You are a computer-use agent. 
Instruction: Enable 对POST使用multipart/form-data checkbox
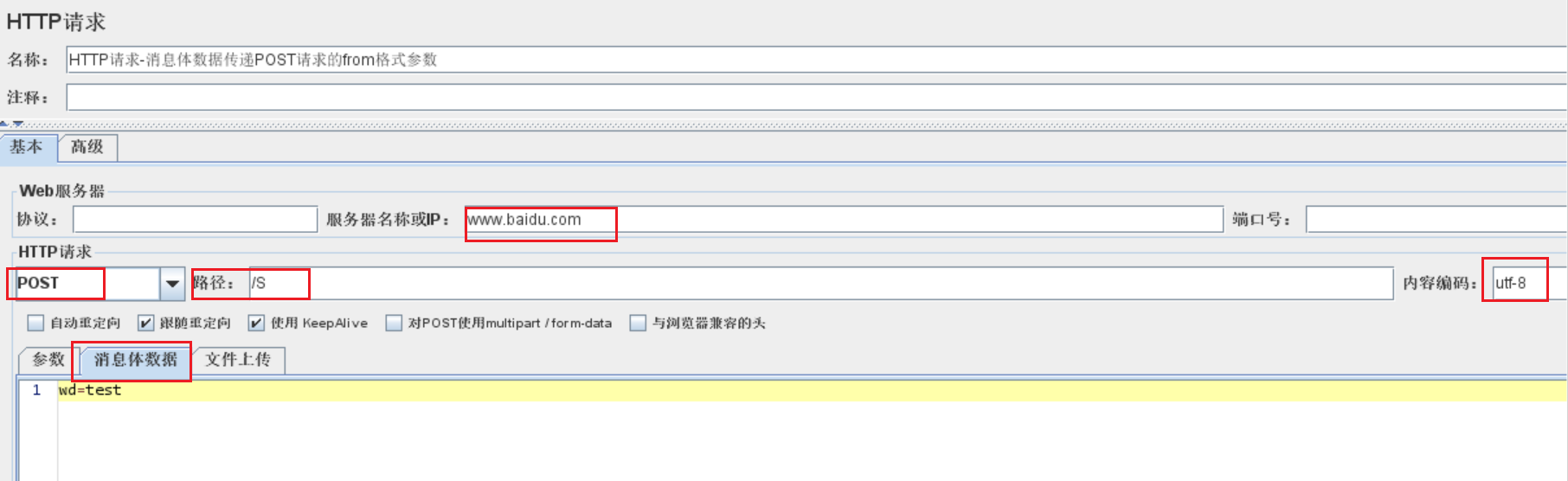coord(394,323)
